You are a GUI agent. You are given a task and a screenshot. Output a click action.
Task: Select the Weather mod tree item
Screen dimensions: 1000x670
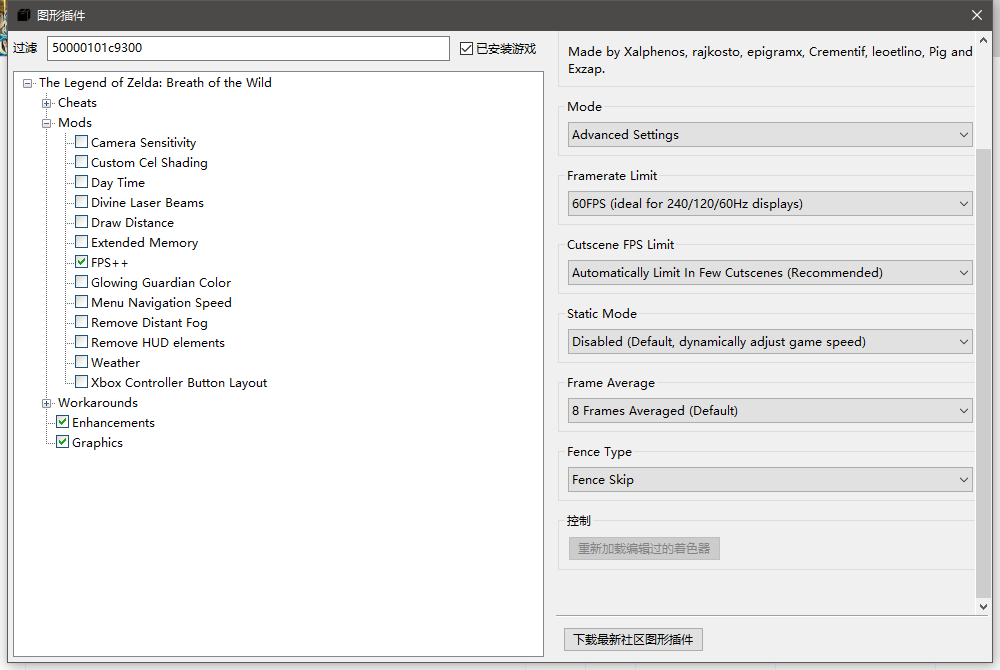click(x=115, y=362)
